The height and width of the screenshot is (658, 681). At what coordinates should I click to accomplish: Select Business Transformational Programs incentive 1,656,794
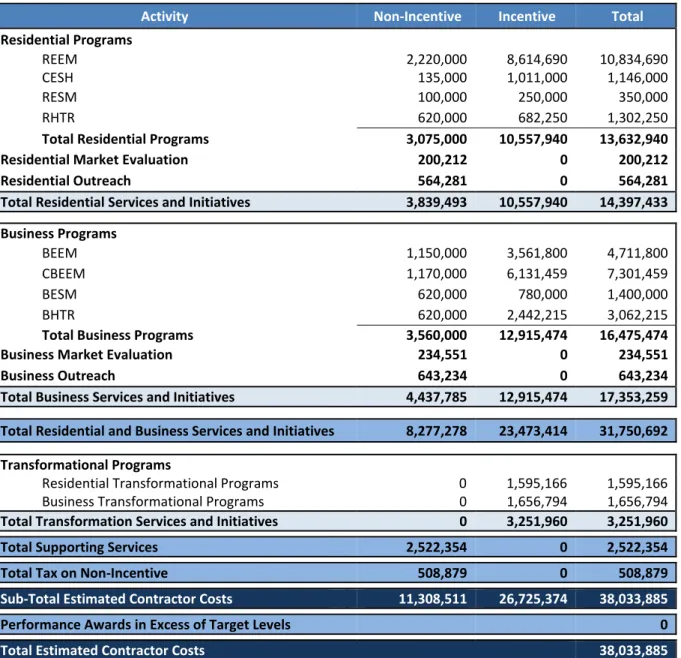(x=537, y=502)
